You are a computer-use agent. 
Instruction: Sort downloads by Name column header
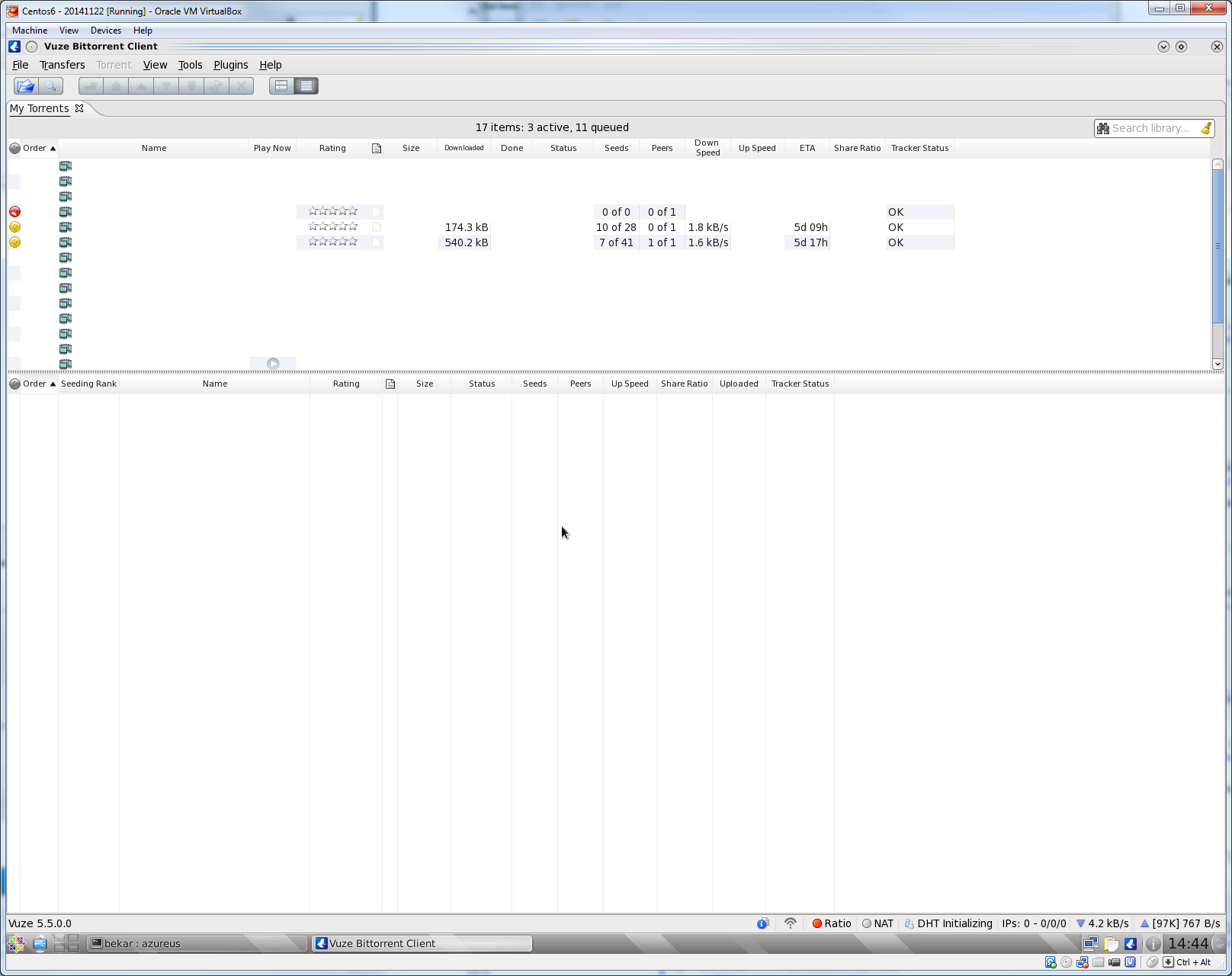[154, 148]
